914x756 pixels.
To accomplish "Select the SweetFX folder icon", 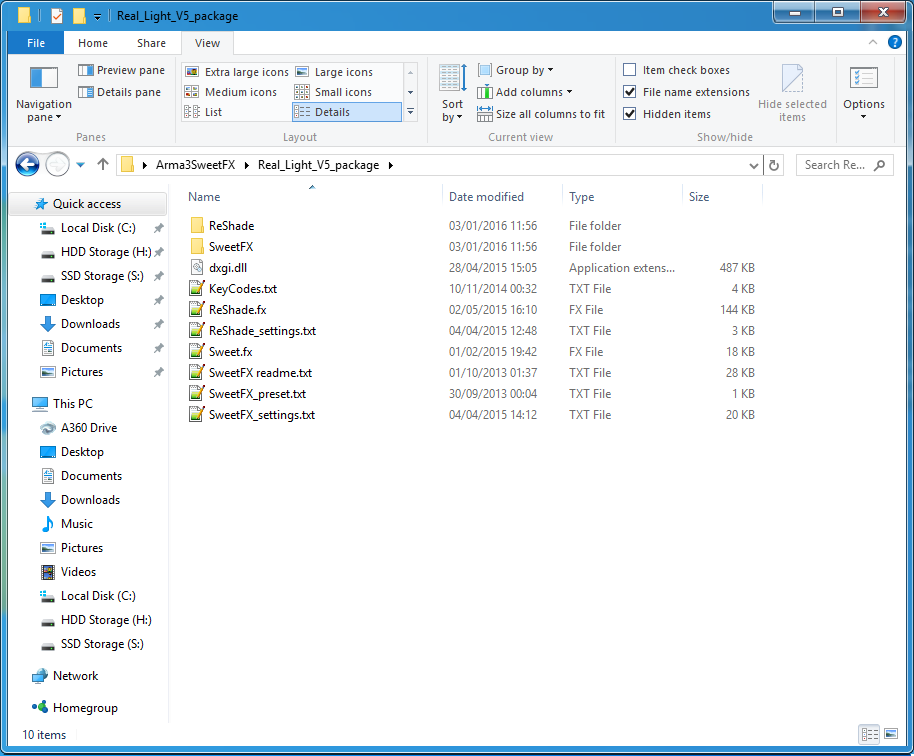I will 197,247.
